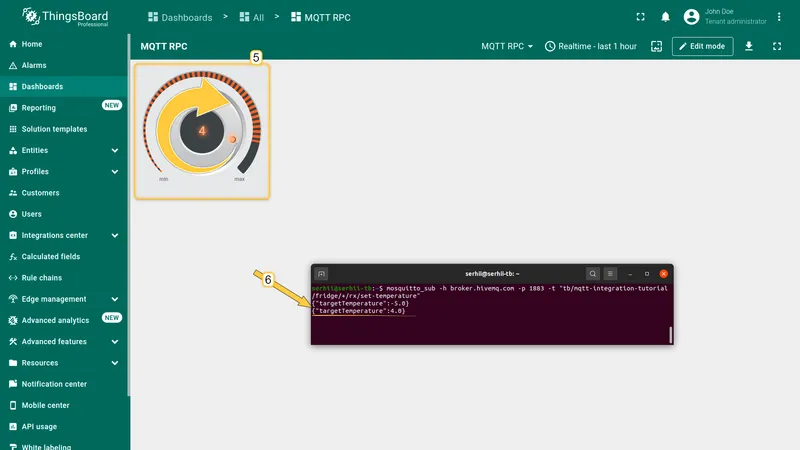Screen dimensions: 800x450
Task: Click the dashboard screenshot/image icon
Action: pyautogui.click(x=657, y=46)
